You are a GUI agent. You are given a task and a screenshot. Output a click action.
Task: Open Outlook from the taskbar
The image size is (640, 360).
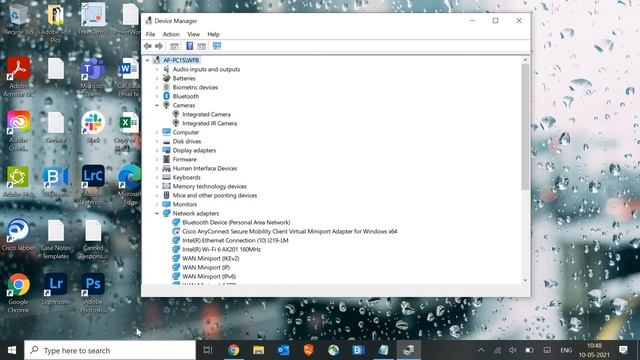(x=283, y=350)
